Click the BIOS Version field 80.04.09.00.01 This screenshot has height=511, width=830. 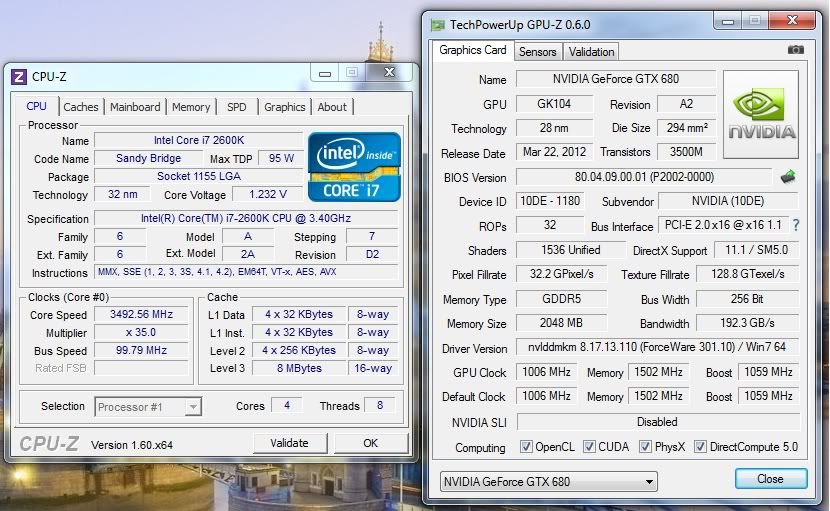(644, 177)
